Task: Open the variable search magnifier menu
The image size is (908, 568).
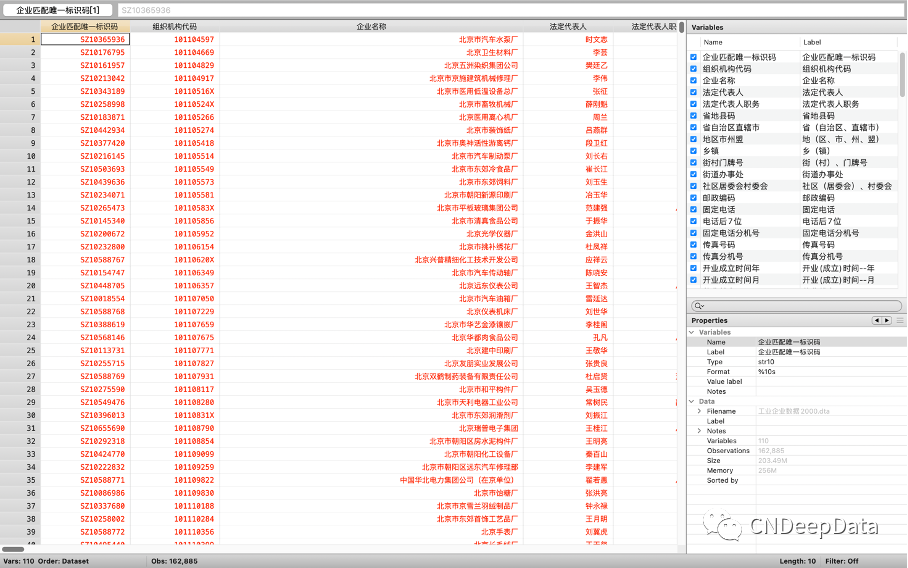Action: 699,306
